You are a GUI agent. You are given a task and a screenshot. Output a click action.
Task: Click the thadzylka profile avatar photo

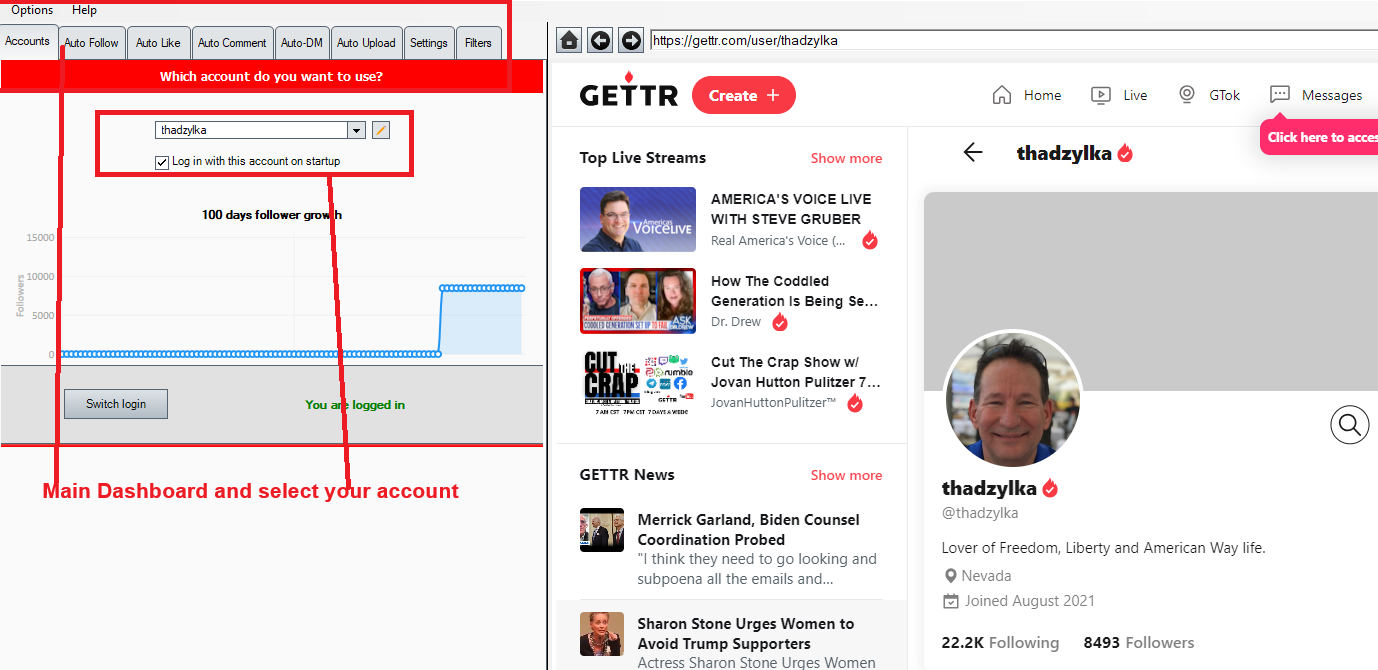[1013, 399]
